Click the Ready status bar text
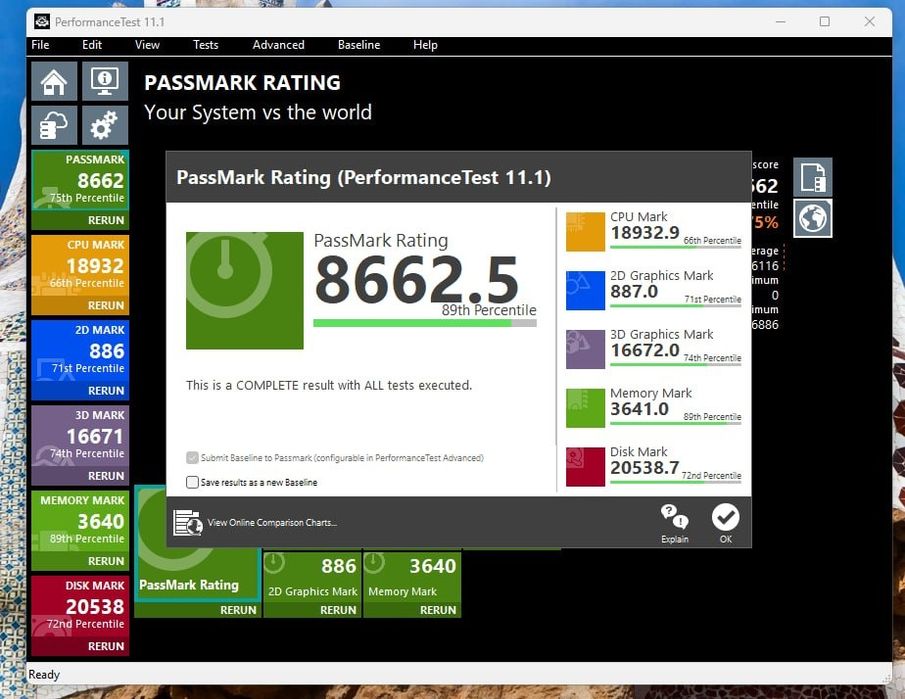905x699 pixels. [x=44, y=674]
